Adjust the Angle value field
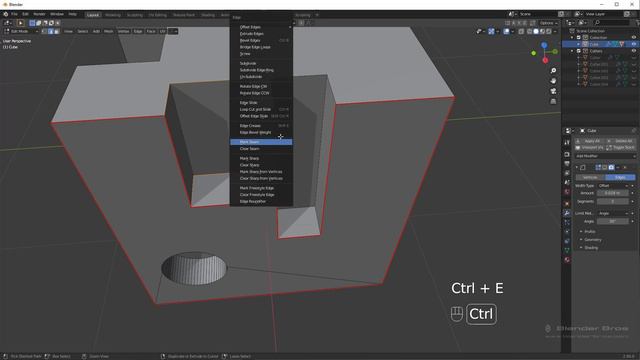Screen dimensions: 640x360 point(613,221)
